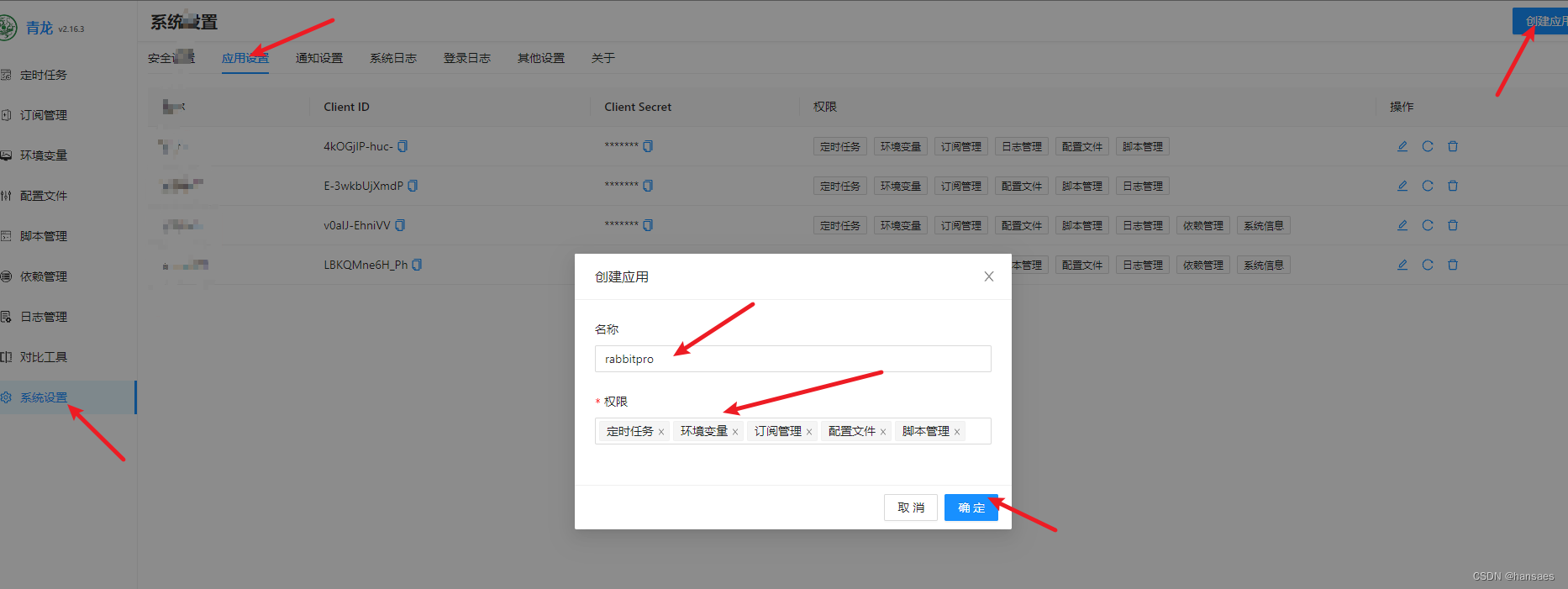Remove 配置文件 tag from permissions
The height and width of the screenshot is (589, 1568).
[x=883, y=432]
